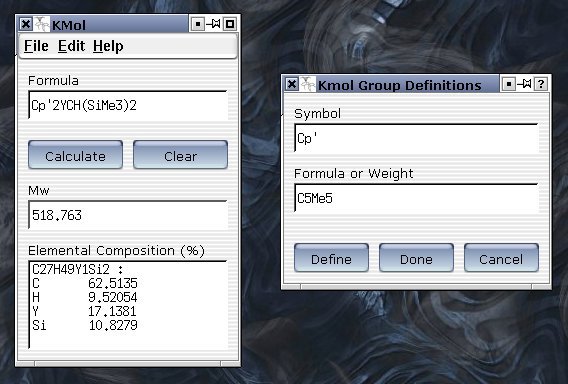The height and width of the screenshot is (384, 568).
Task: Click the C27H49Y1Si2 formula line
Action: 78,270
